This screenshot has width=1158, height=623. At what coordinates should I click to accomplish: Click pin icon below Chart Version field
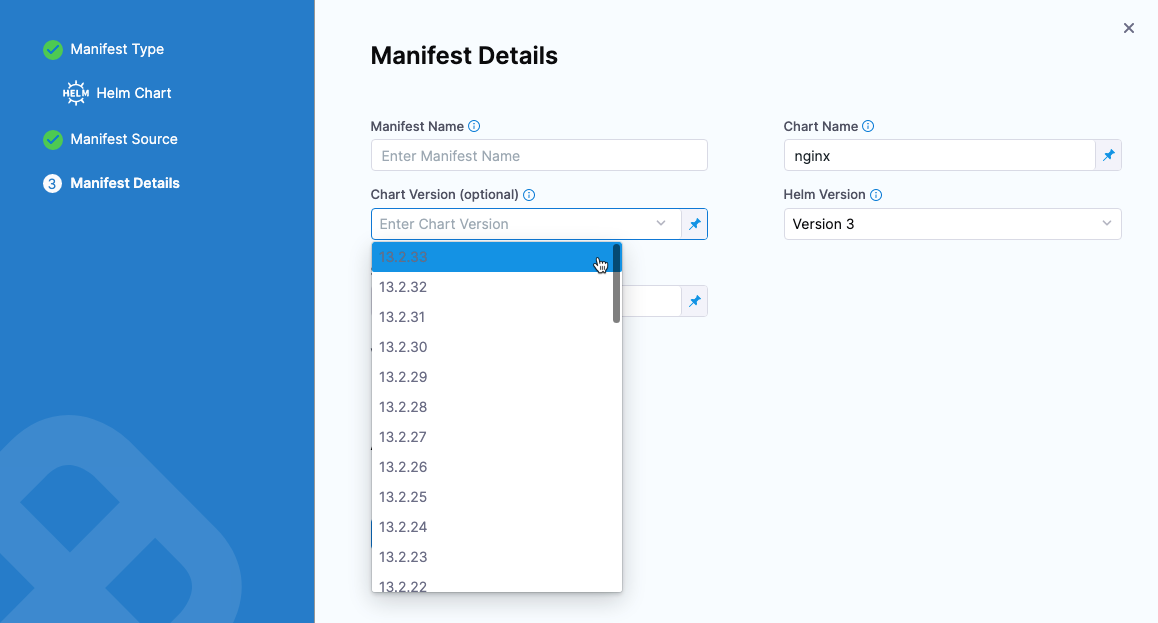pos(694,301)
